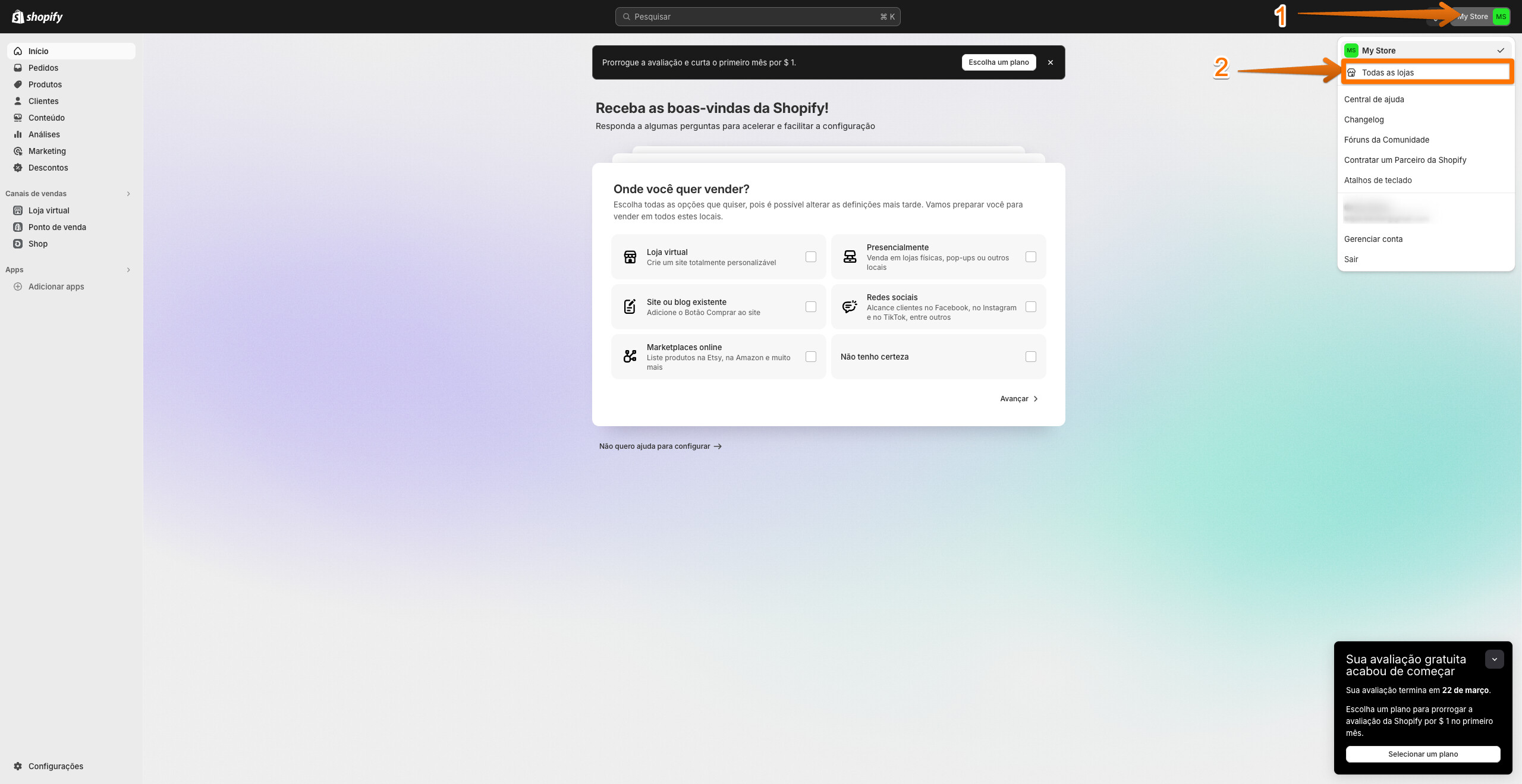
Task: Expand the Canais de vendas chevron
Action: tap(128, 194)
